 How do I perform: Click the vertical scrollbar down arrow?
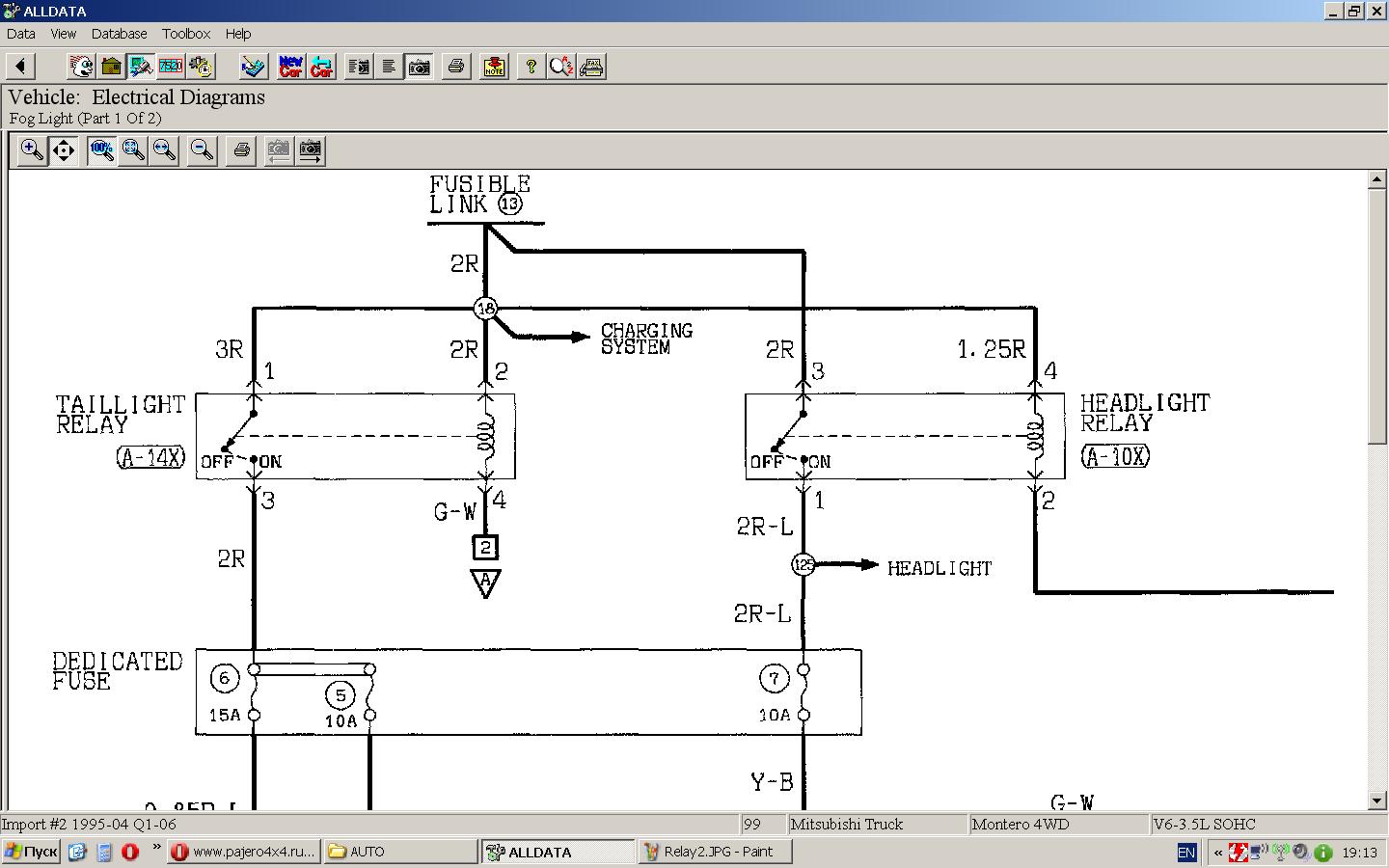pos(1376,800)
